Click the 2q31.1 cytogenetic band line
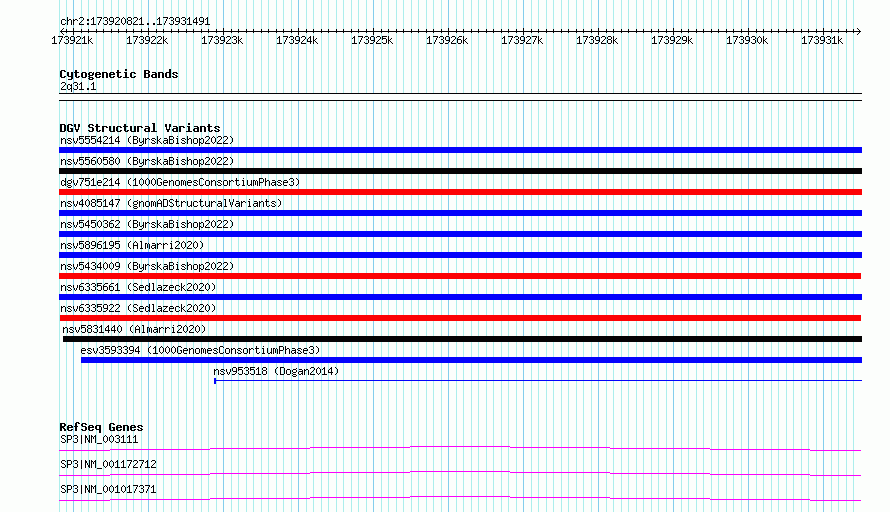This screenshot has height=512, width=890. (460, 97)
